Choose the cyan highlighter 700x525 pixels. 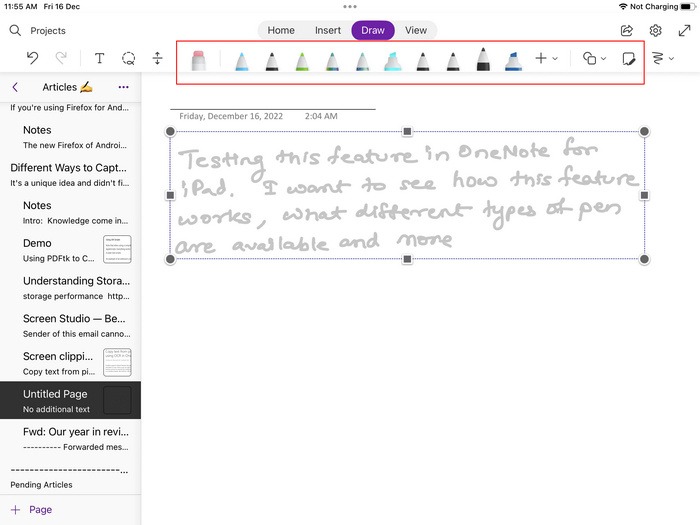point(393,61)
